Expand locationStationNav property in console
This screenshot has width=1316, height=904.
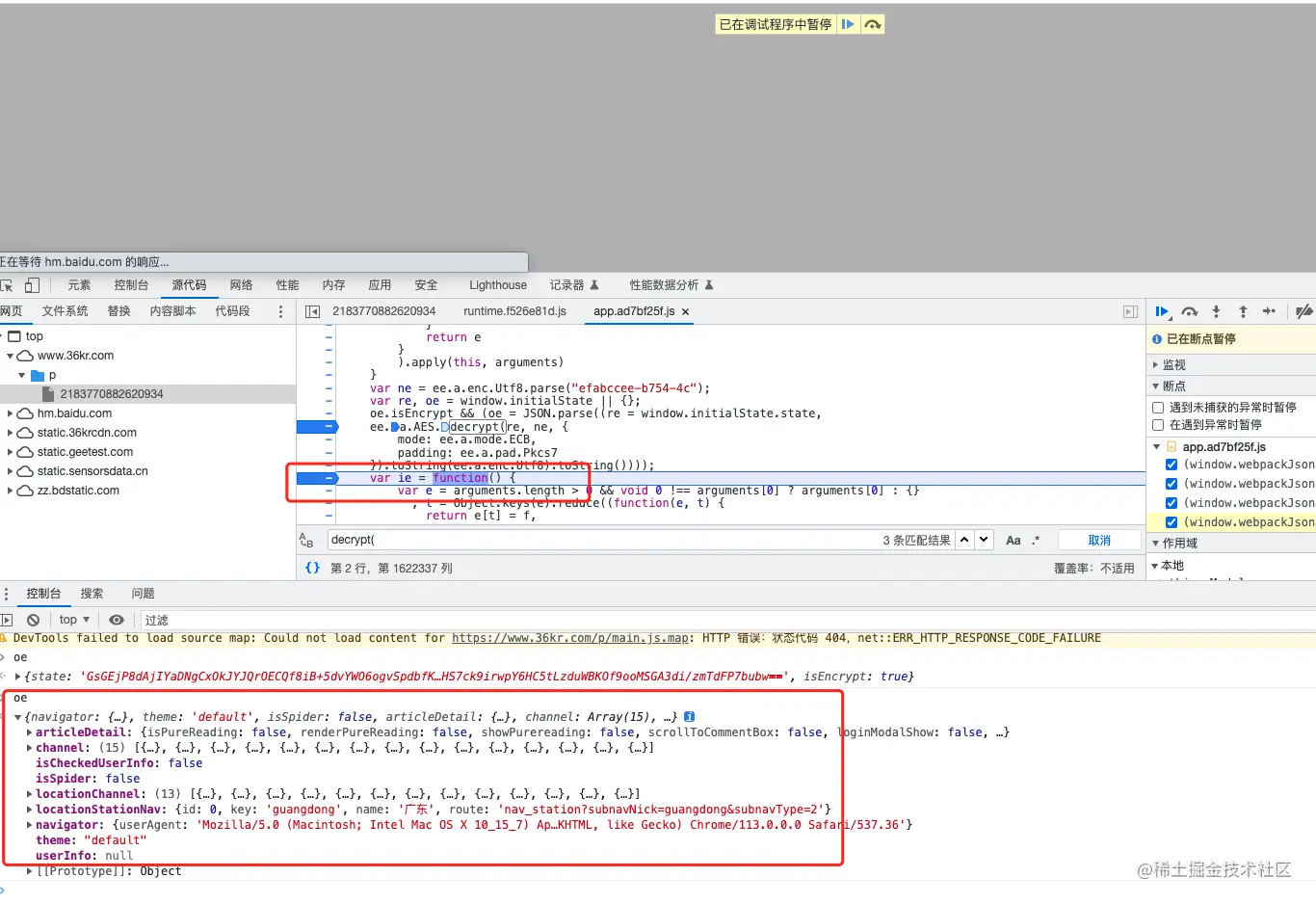click(29, 810)
